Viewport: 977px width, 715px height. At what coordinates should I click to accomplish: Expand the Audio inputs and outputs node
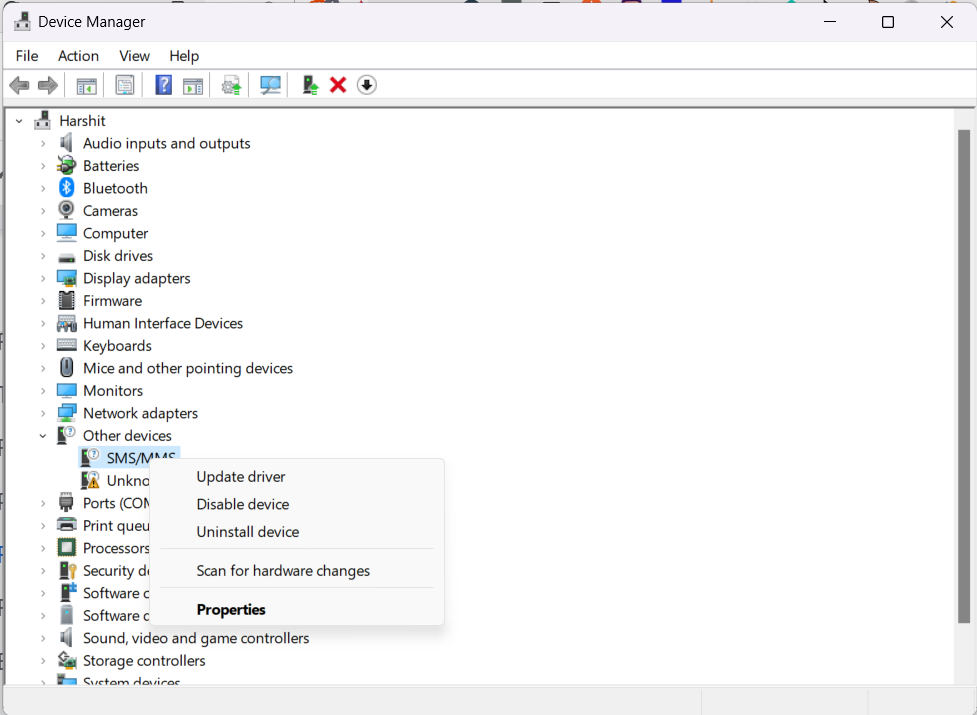pos(43,143)
